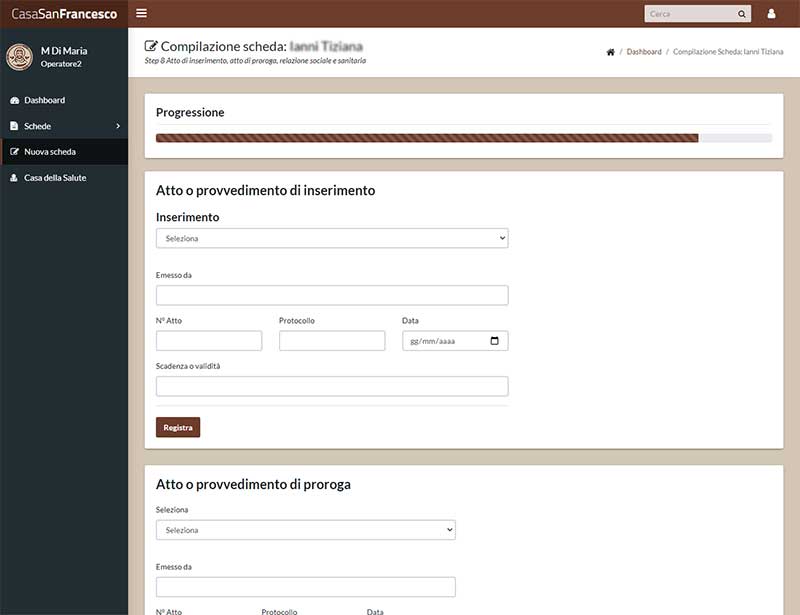
Task: Click the M Di Maria avatar
Action: point(19,57)
